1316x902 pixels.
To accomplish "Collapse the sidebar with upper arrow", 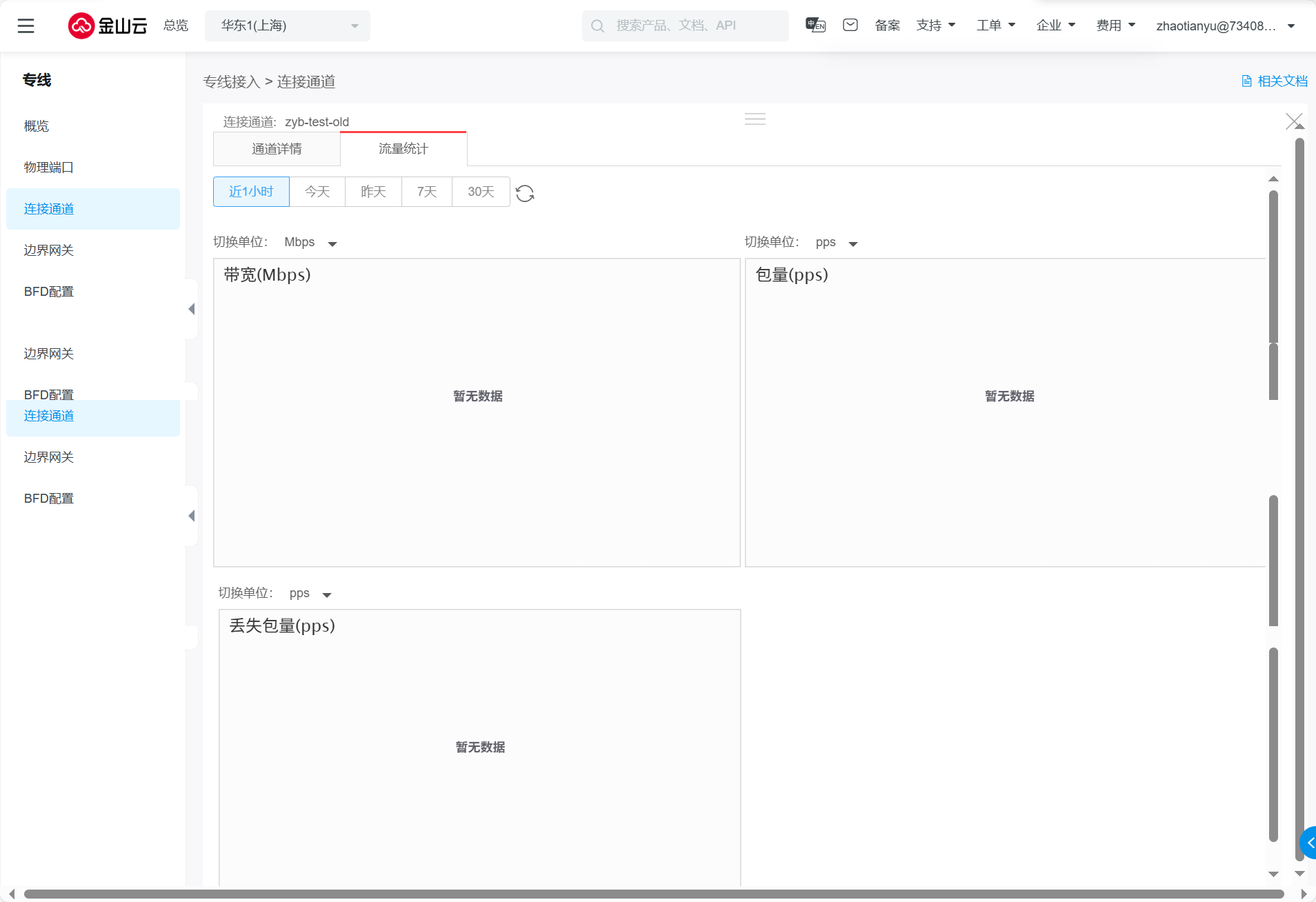I will click(191, 309).
